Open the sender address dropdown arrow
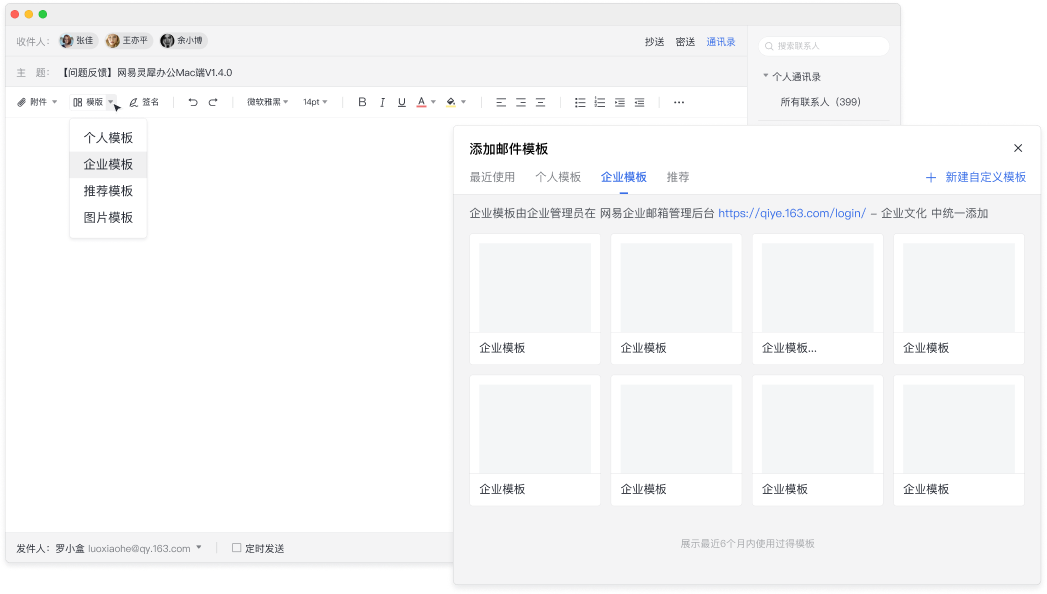Screen dimensions: 1047x594 click(199, 547)
